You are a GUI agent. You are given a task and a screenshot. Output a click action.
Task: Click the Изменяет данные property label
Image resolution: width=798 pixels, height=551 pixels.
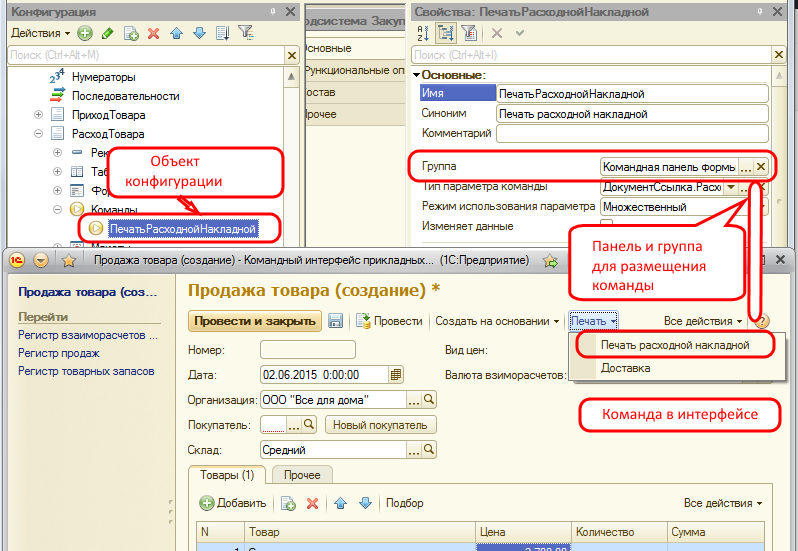pos(467,226)
